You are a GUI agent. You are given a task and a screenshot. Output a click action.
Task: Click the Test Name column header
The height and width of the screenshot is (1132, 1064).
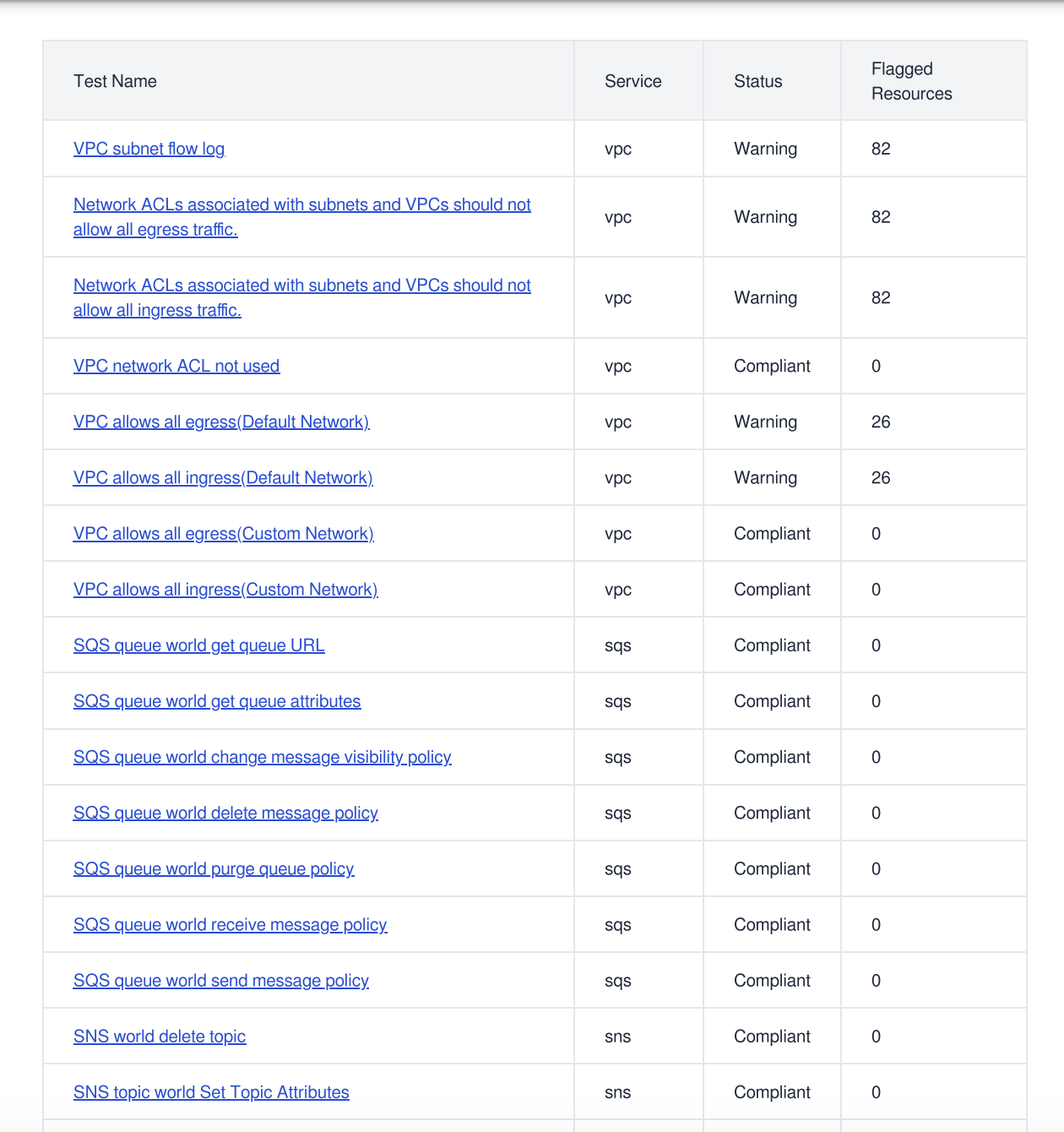coord(115,81)
